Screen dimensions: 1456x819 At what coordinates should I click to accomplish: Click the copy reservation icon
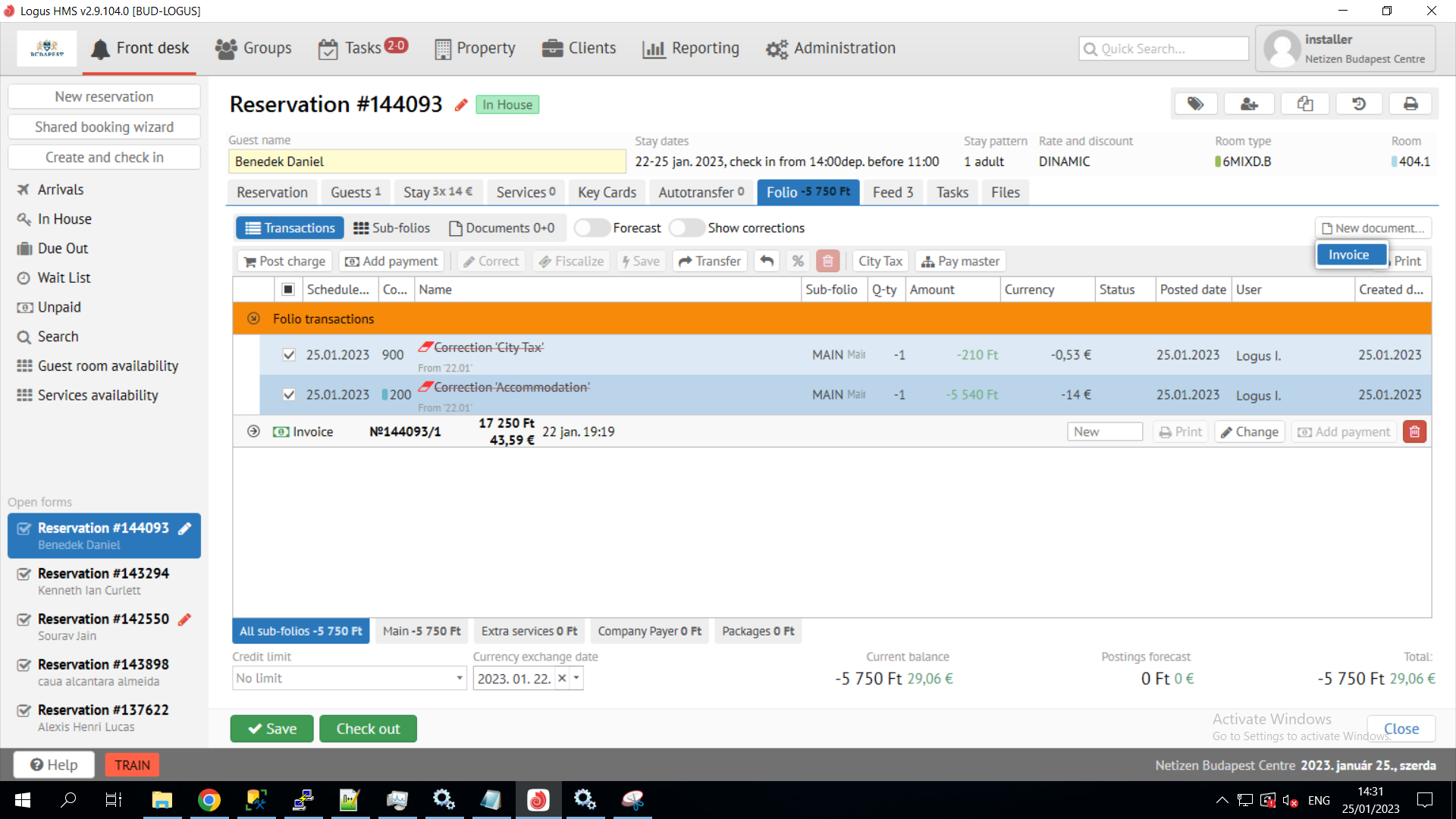point(1304,104)
